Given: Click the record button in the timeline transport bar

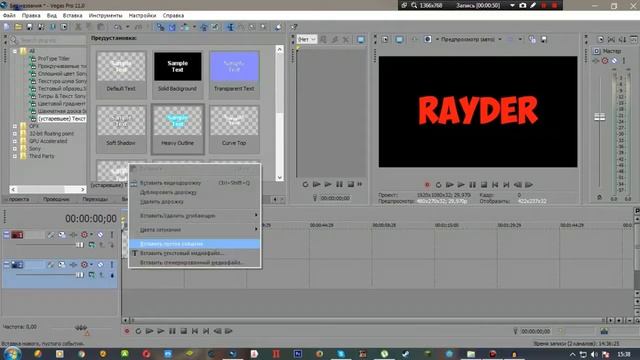Looking at the screenshot, I should click(x=127, y=331).
